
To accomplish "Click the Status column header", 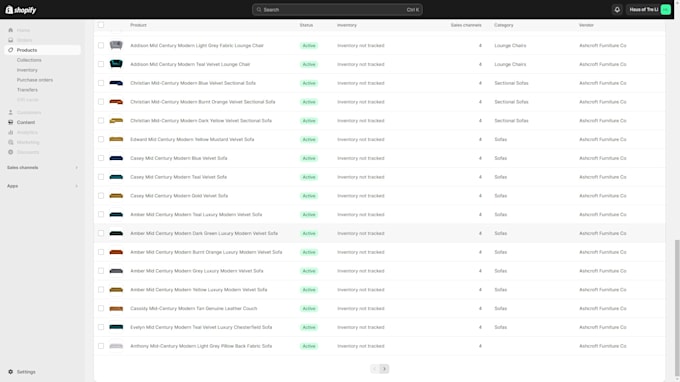I will [306, 25].
